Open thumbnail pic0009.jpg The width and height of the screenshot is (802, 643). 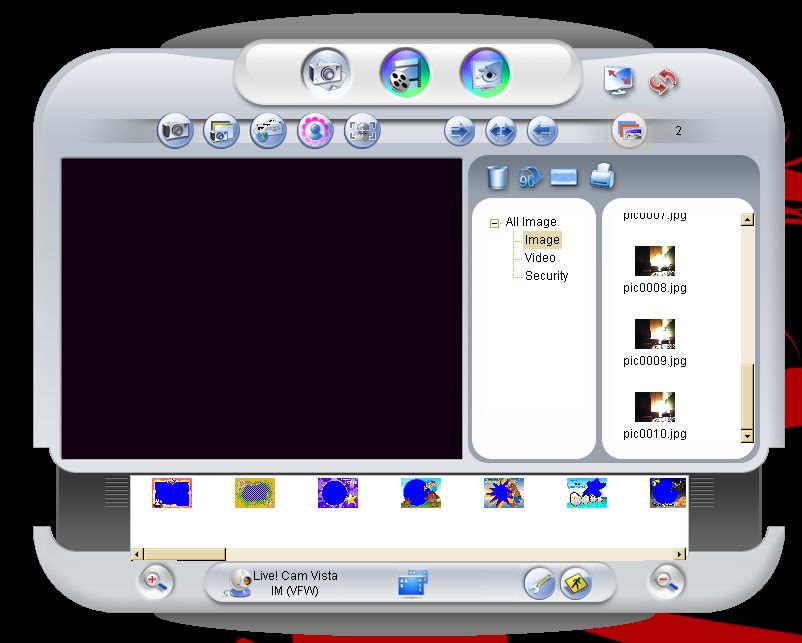655,334
